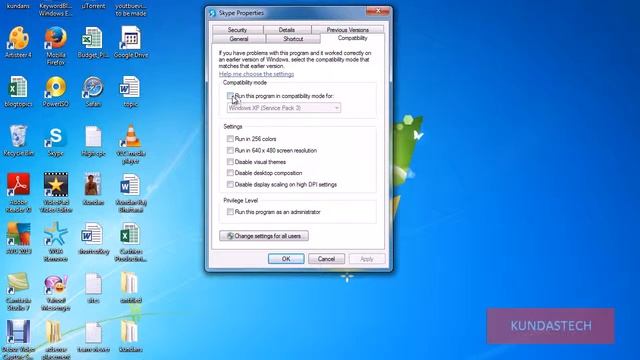Check Run in 256 colors
The width and height of the screenshot is (640, 360).
230,139
